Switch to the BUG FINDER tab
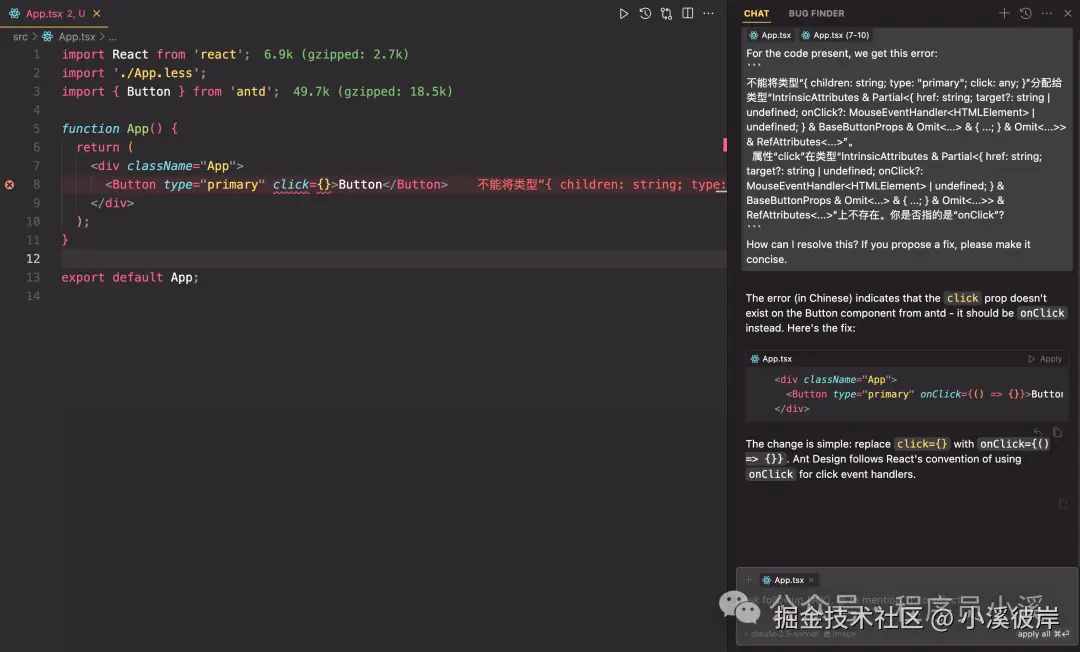This screenshot has height=652, width=1080. (x=816, y=13)
